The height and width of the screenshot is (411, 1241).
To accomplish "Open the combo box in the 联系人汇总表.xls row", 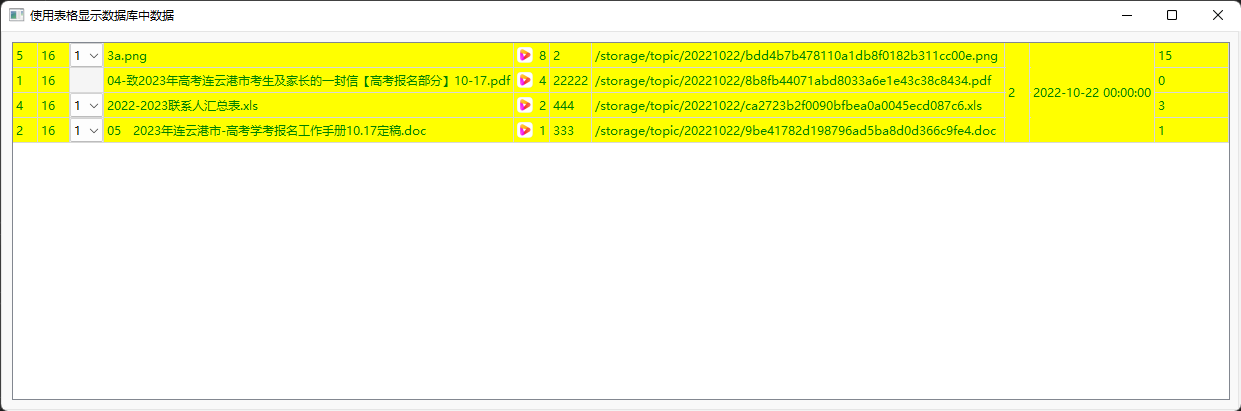I will pyautogui.click(x=86, y=105).
